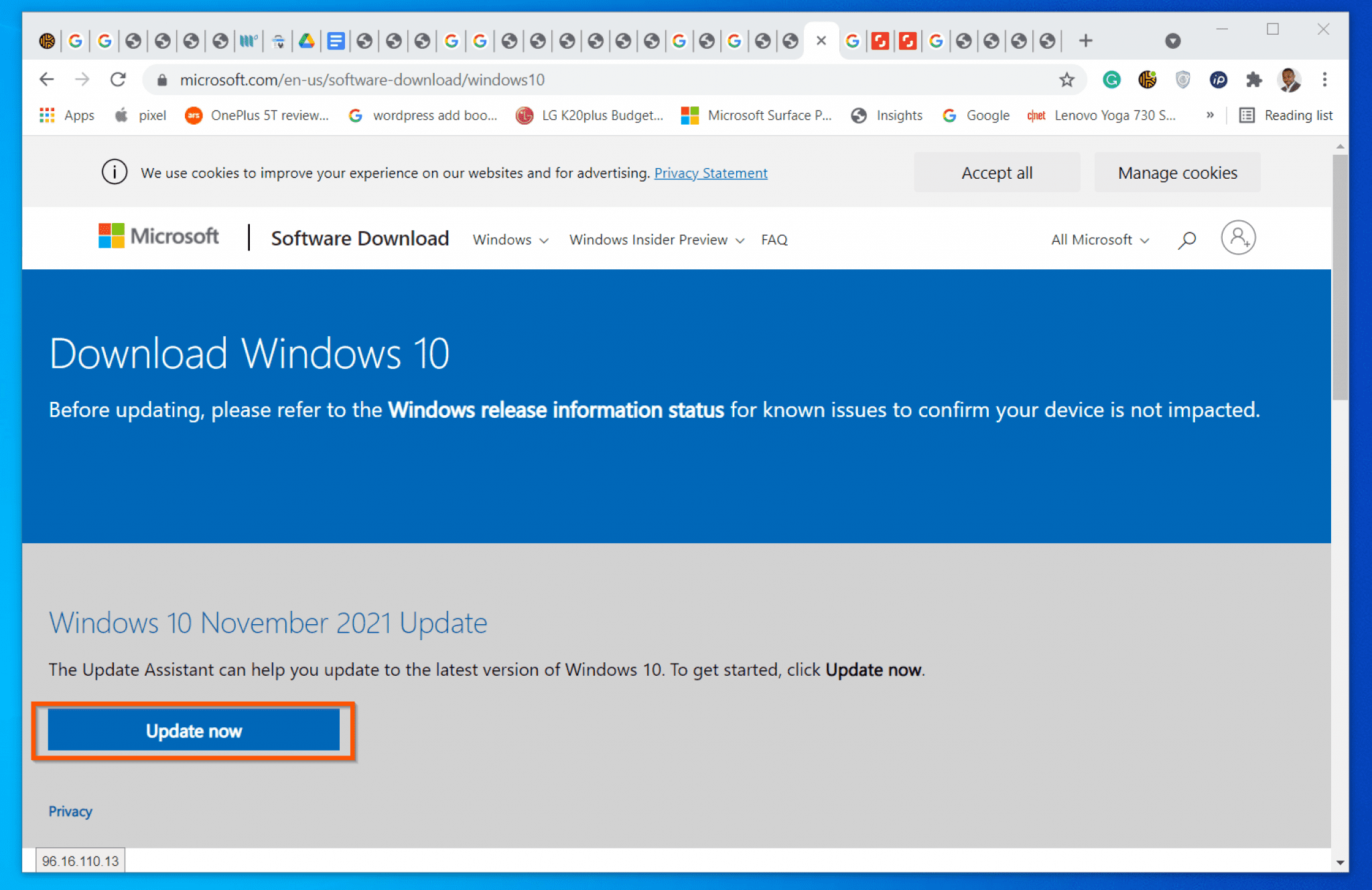This screenshot has height=890, width=1372.
Task: Open the Windows menu dropdown
Action: pos(510,240)
